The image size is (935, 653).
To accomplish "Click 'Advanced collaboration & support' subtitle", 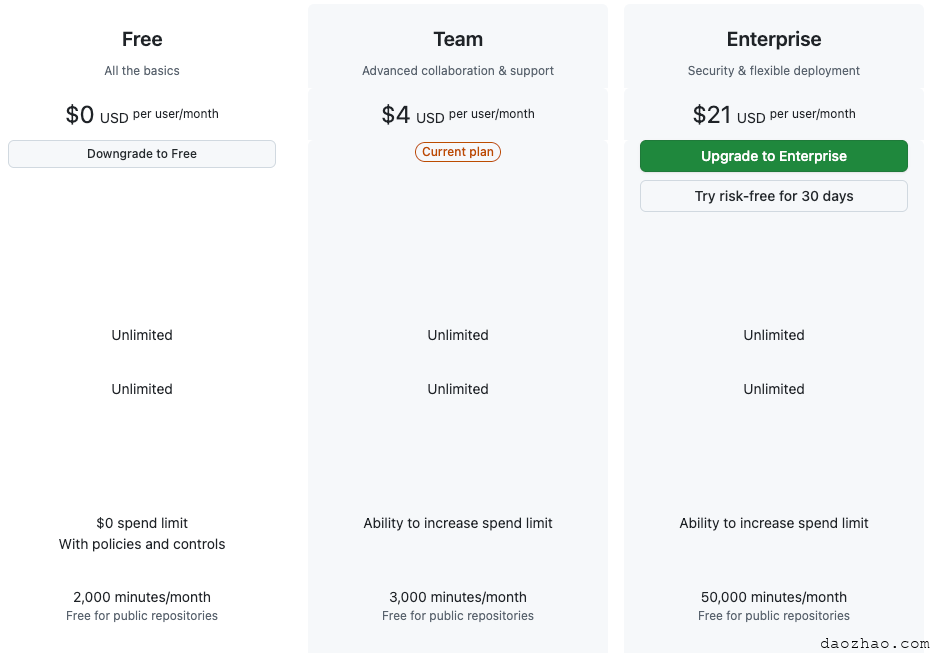I will pos(458,71).
